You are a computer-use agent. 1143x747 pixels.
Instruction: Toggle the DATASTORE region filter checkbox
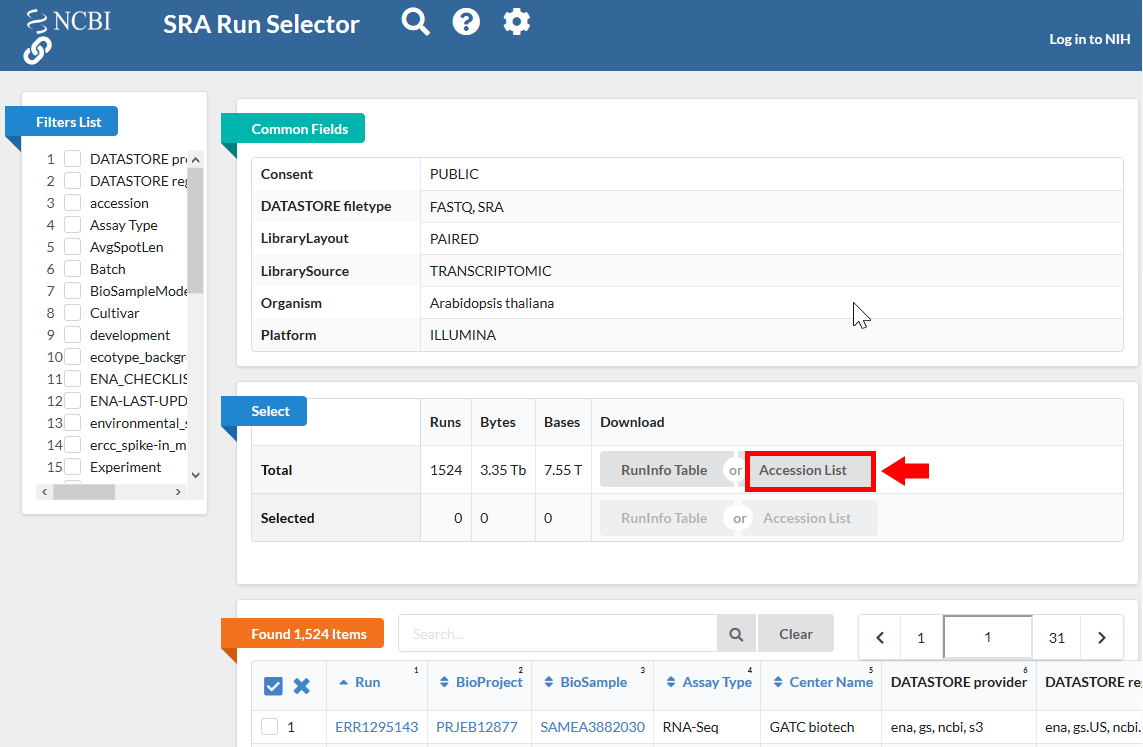click(72, 181)
